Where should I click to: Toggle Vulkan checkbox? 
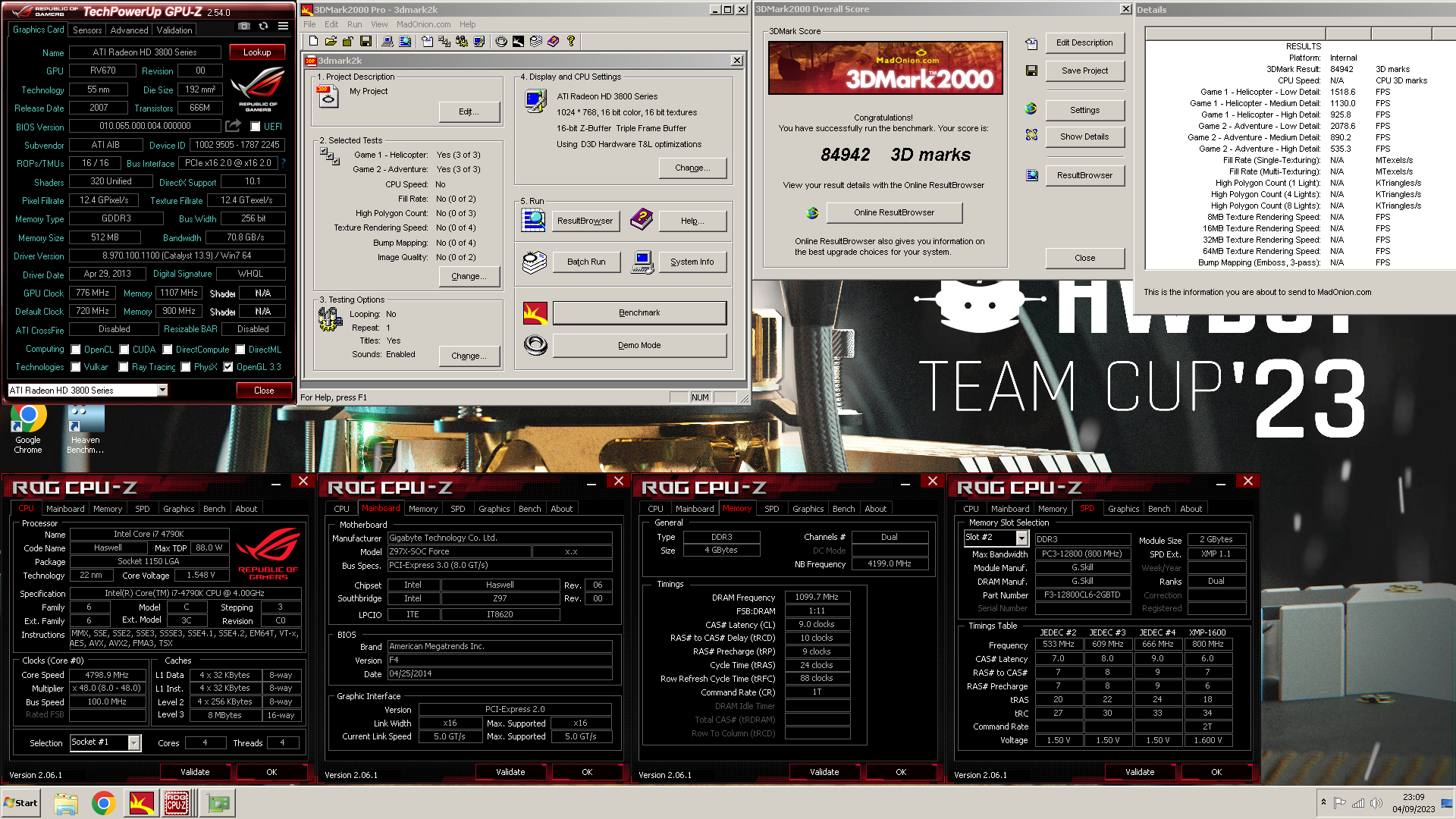pyautogui.click(x=76, y=367)
